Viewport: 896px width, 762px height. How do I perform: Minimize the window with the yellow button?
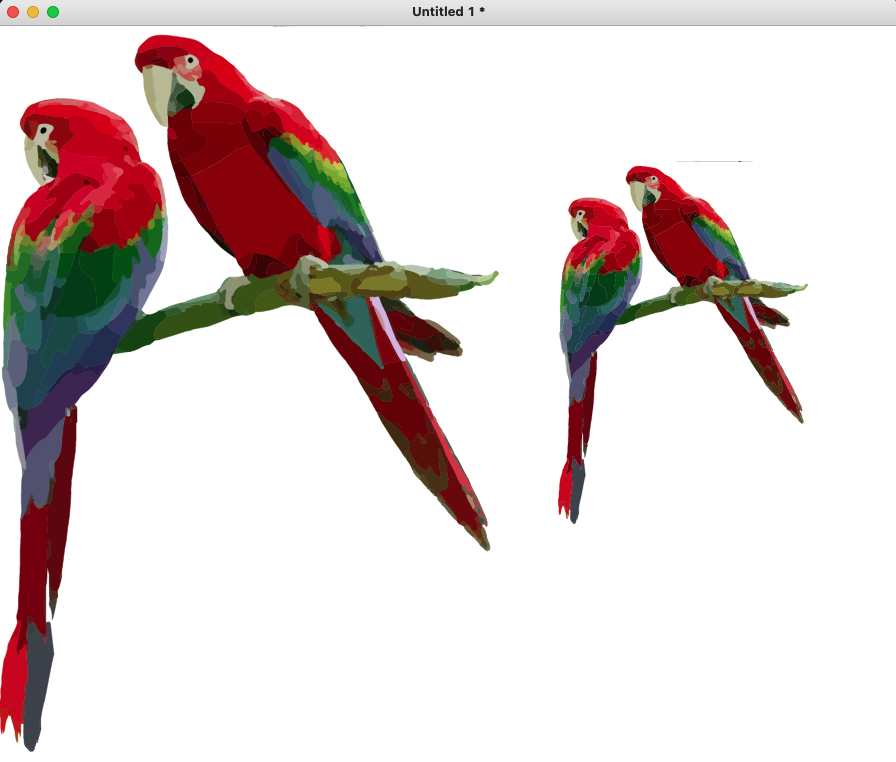[33, 12]
